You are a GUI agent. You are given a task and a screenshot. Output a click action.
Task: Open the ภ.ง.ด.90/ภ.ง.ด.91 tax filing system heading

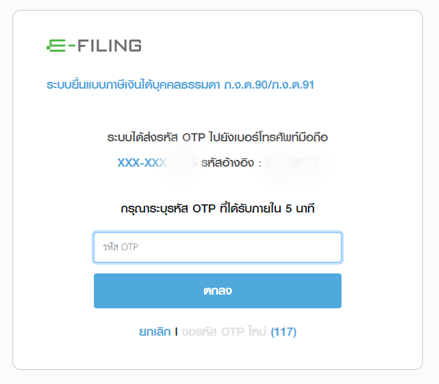180,85
